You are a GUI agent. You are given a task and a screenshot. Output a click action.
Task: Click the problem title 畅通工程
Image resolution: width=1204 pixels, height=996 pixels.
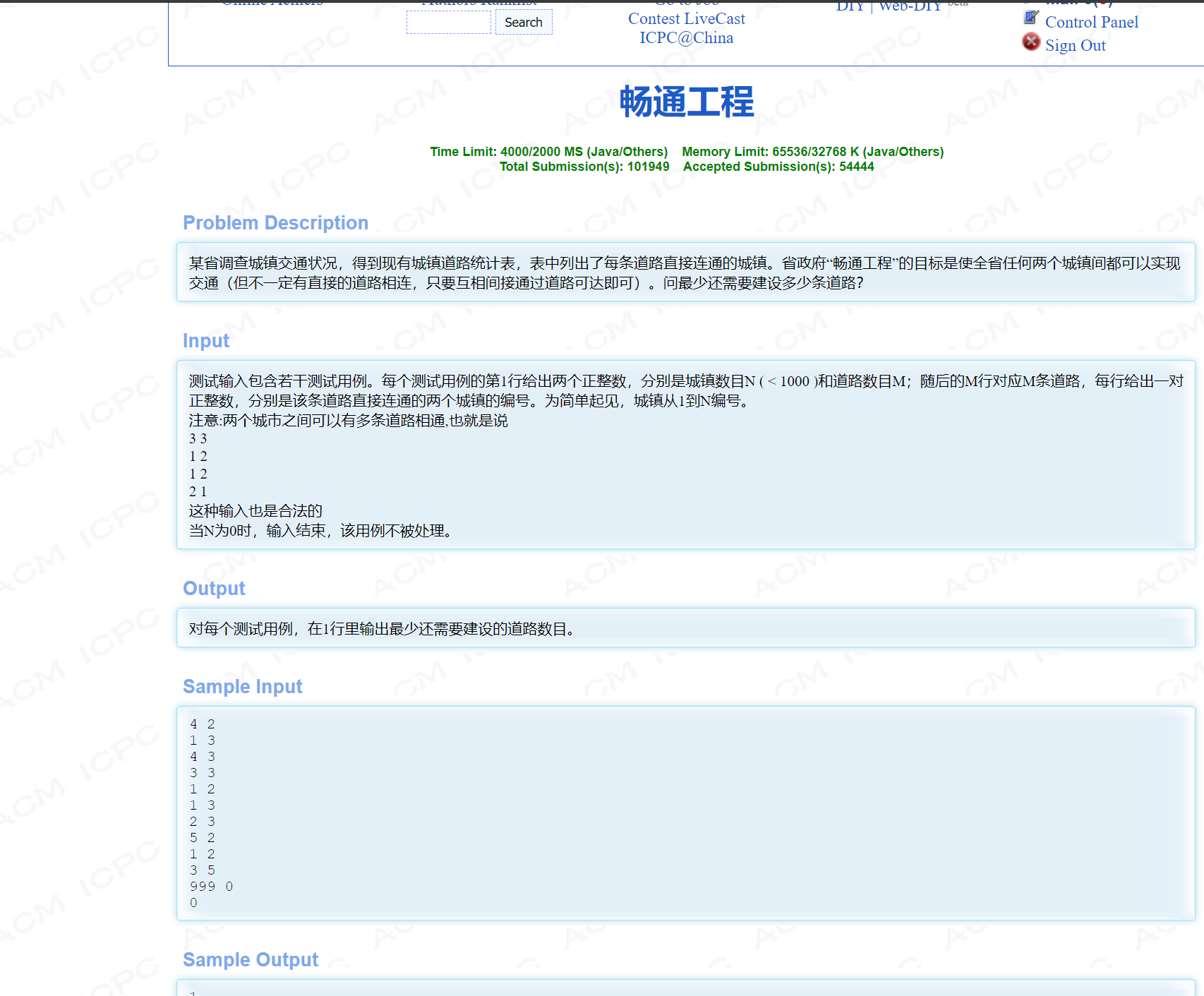click(x=687, y=102)
